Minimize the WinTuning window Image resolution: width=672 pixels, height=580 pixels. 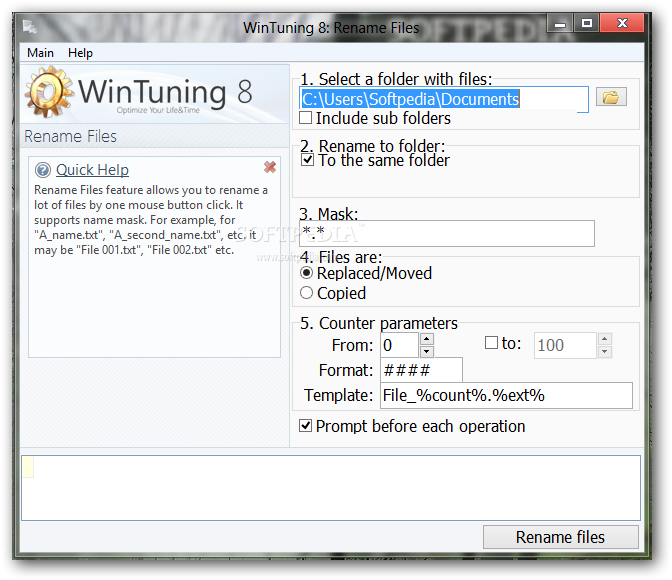pyautogui.click(x=560, y=24)
